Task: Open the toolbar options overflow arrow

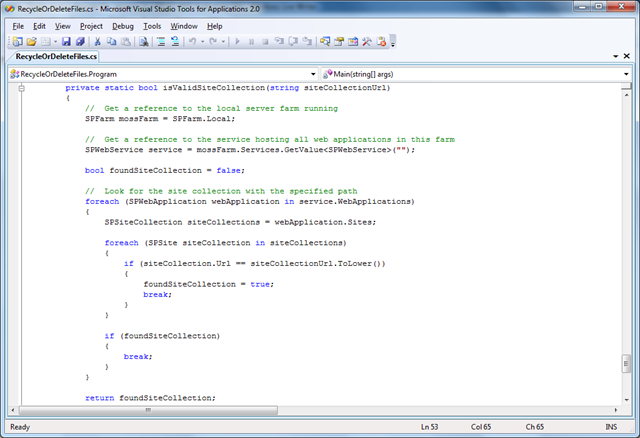Action: pyautogui.click(x=393, y=43)
